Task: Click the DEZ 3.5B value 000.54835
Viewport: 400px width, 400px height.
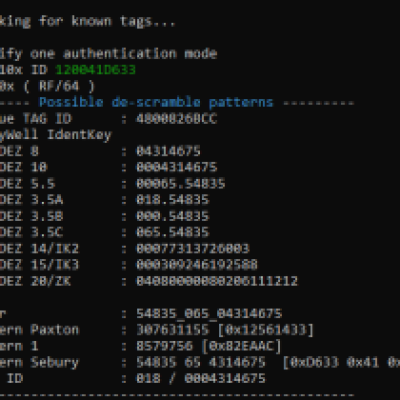Action: (173, 216)
